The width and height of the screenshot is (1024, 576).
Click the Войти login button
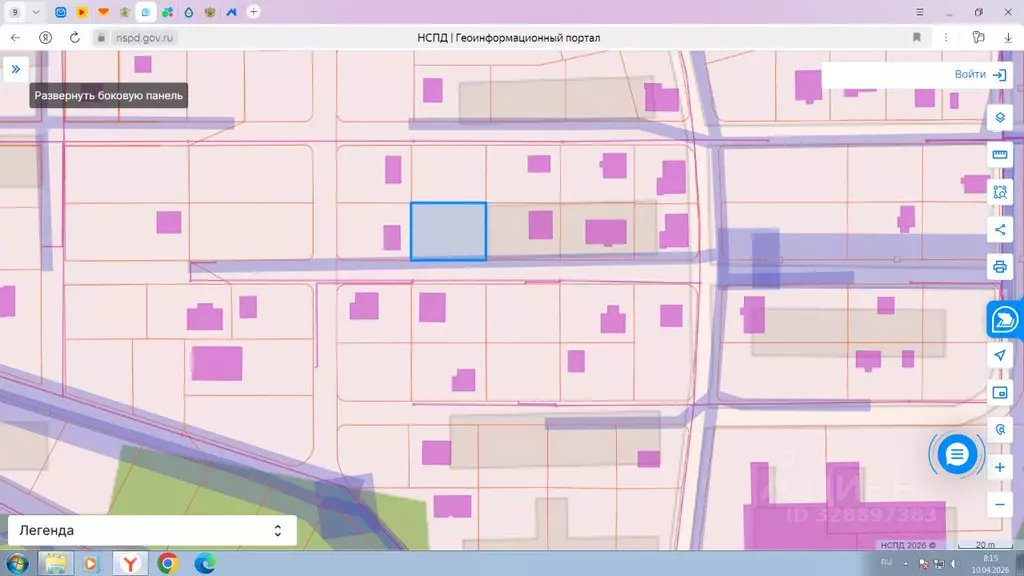(x=980, y=74)
